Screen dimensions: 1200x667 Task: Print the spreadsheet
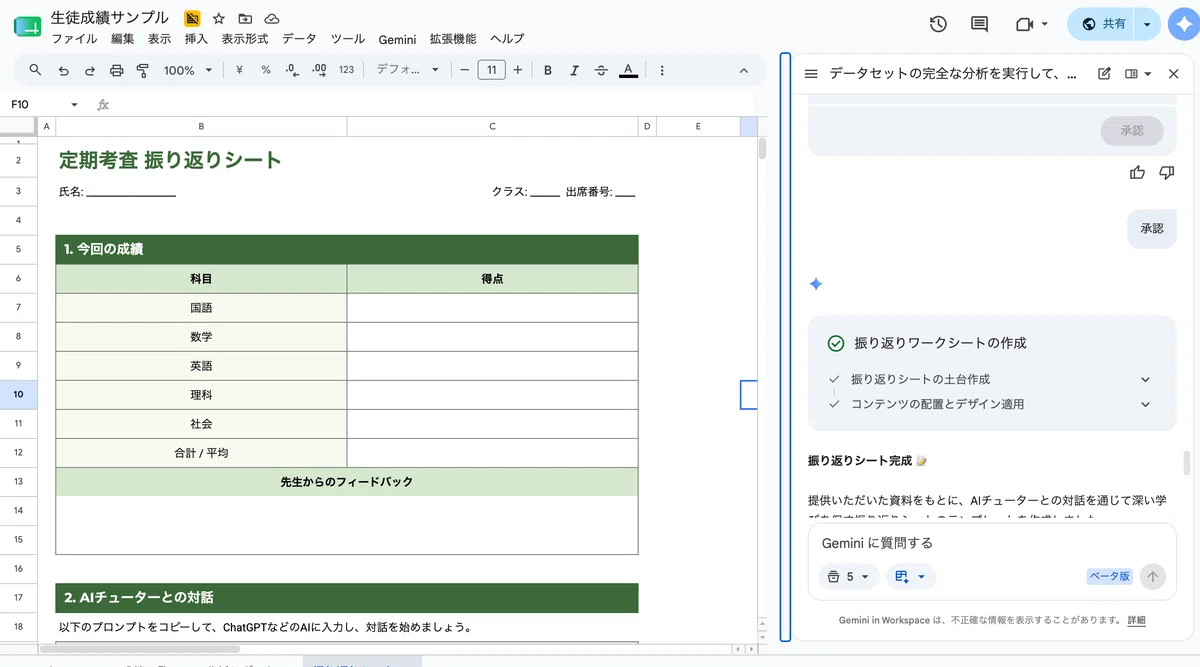coord(116,70)
